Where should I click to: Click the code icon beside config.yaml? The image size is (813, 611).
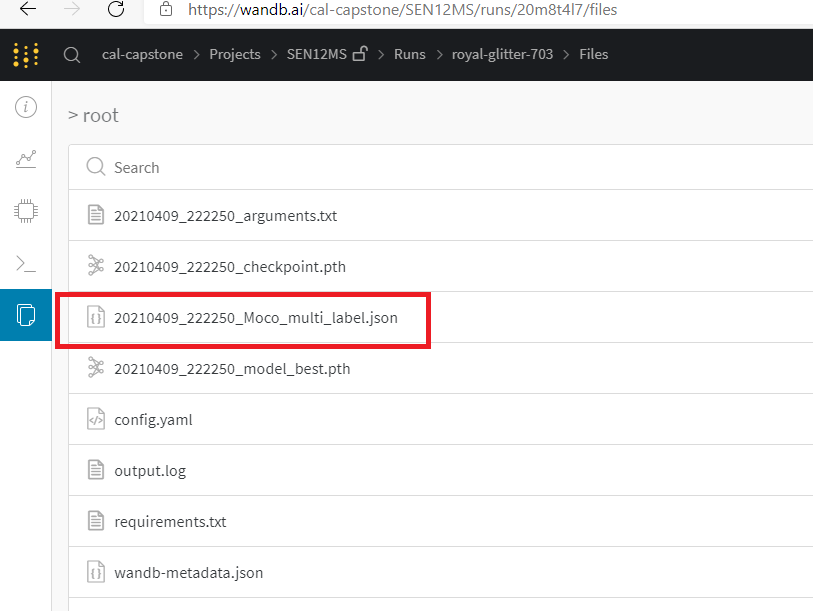coord(95,419)
